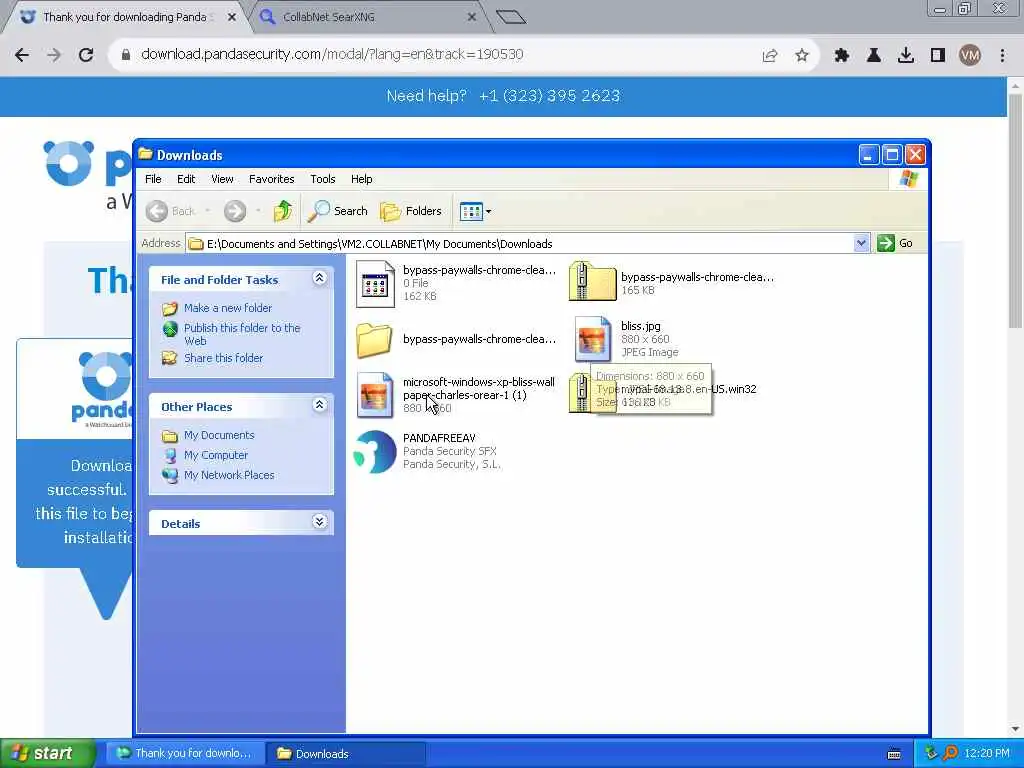1024x768 pixels.
Task: Click the bliss.jpg file name
Action: pyautogui.click(x=641, y=326)
